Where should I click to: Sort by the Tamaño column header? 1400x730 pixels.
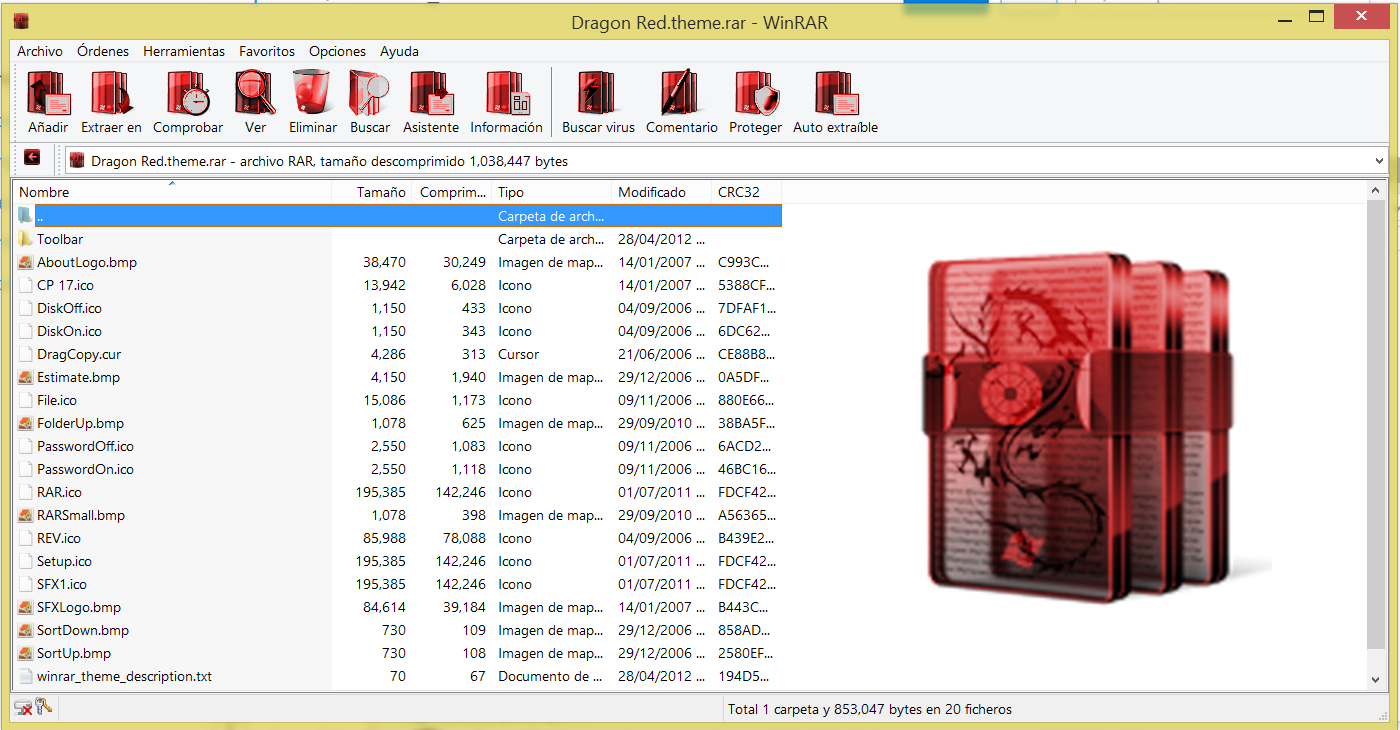tap(371, 192)
